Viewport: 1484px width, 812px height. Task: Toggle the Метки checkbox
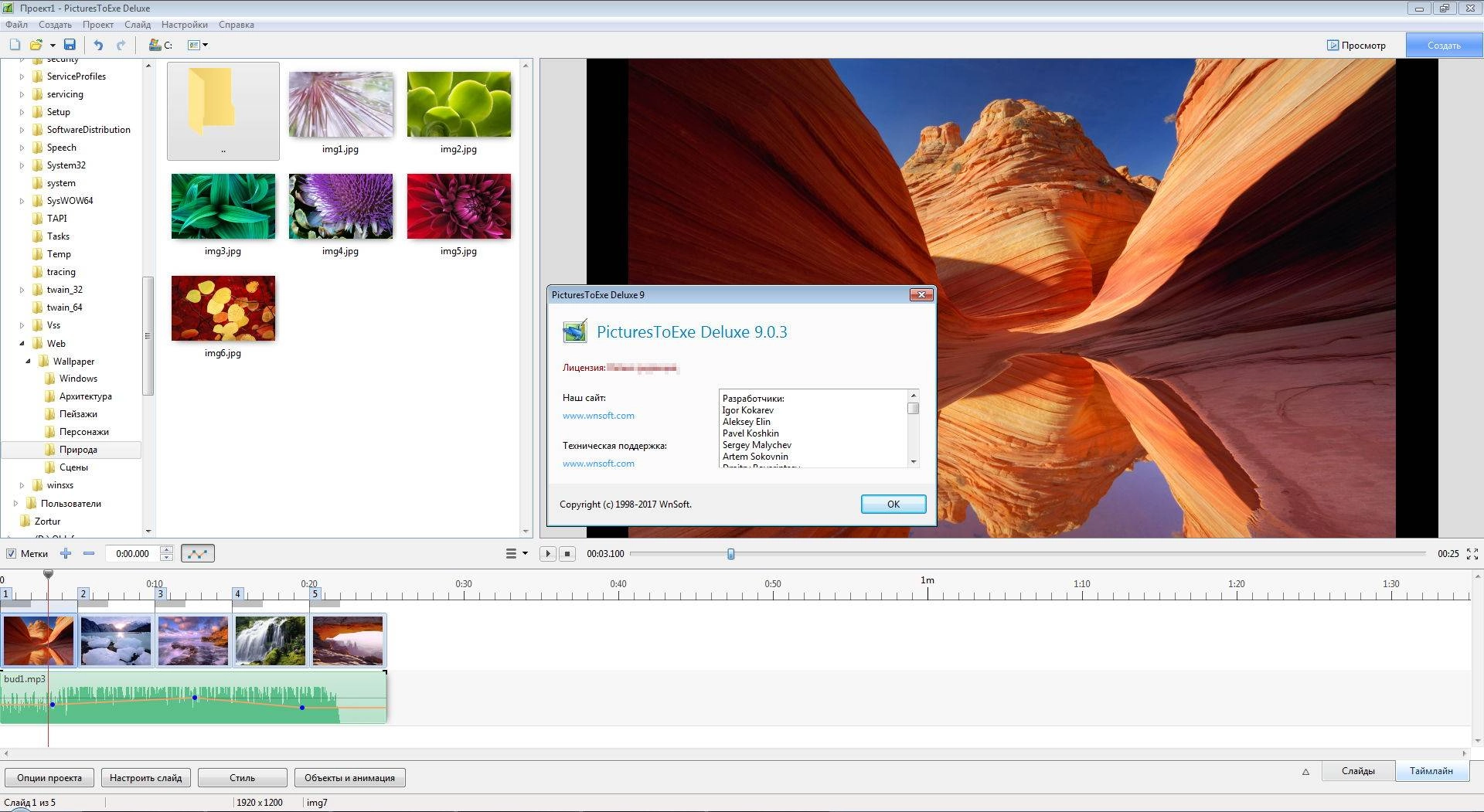11,553
